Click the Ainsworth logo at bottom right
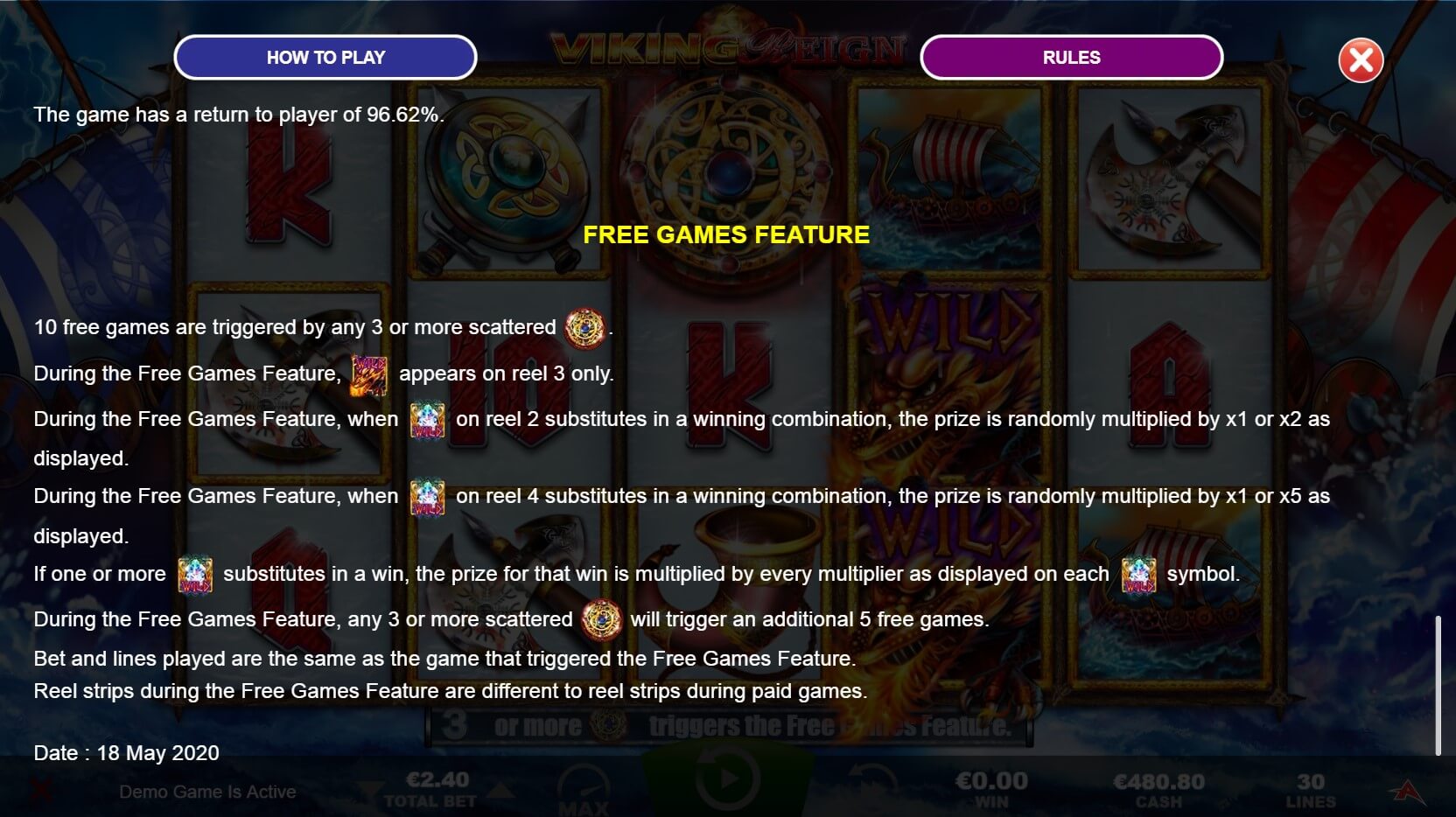 [x=1408, y=792]
